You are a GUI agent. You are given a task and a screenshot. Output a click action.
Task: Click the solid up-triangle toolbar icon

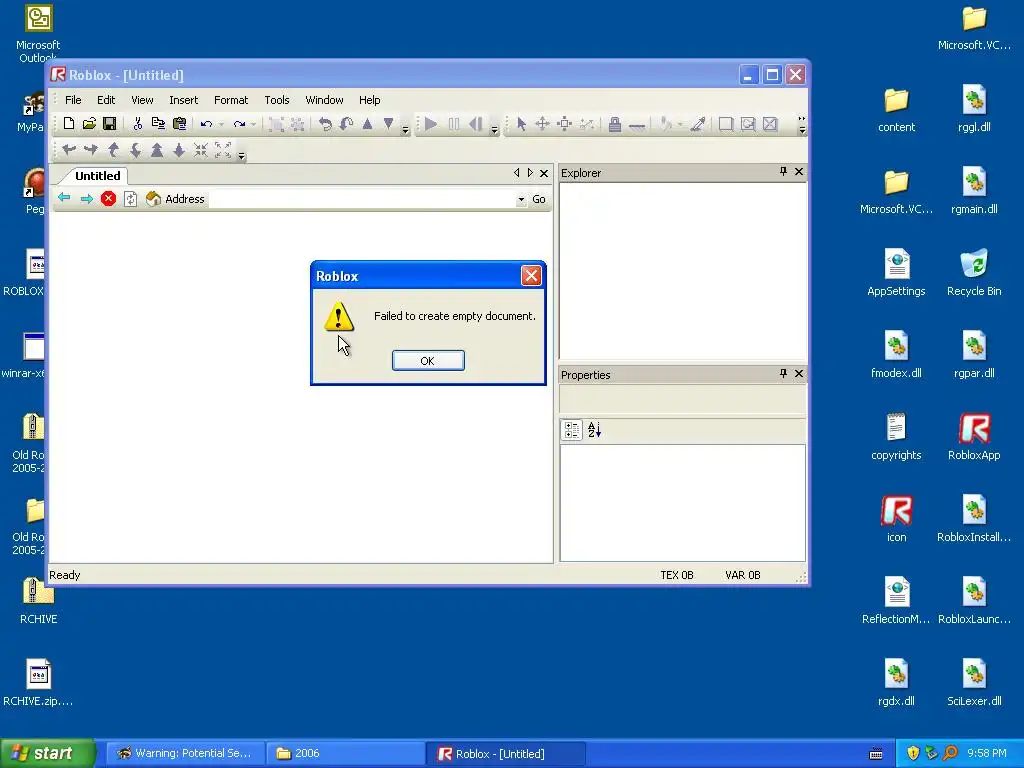pyautogui.click(x=367, y=124)
